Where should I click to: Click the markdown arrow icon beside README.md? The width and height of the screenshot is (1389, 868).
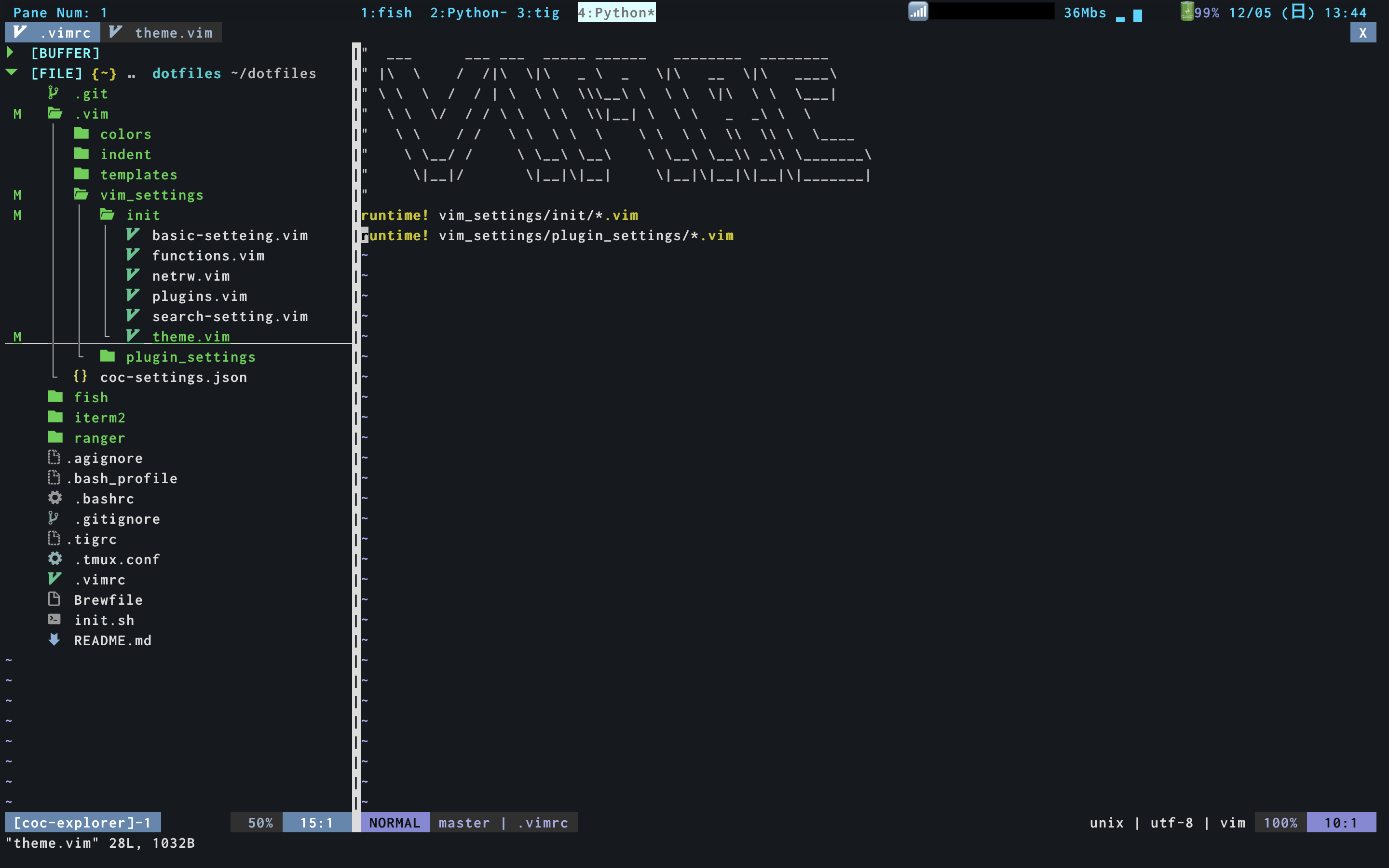click(54, 639)
